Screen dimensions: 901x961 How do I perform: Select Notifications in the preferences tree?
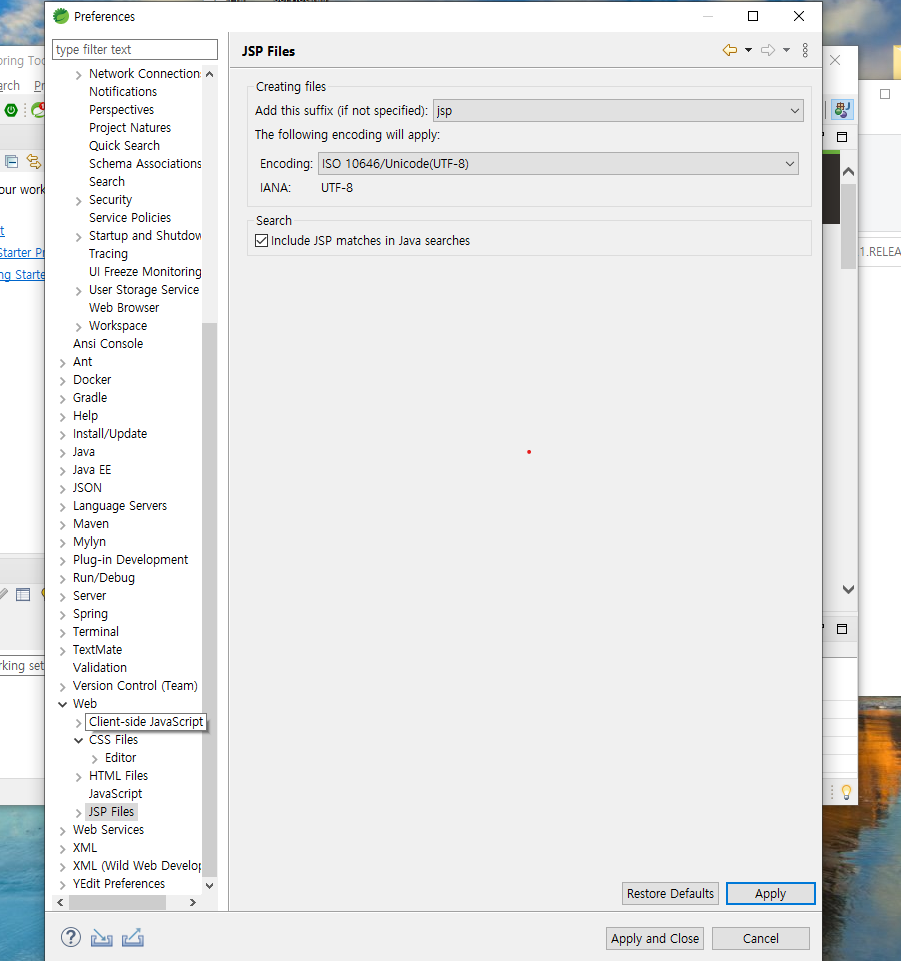pyautogui.click(x=123, y=92)
